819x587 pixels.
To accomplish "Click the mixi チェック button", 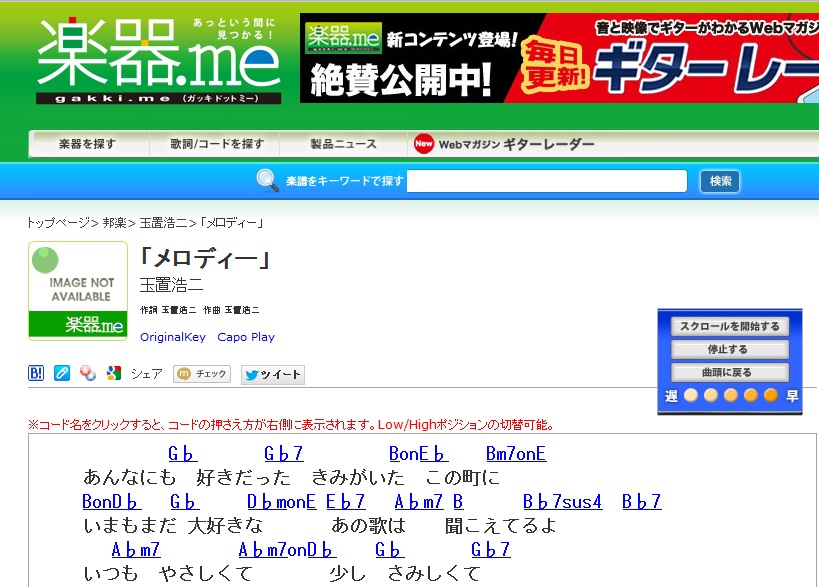I will point(202,374).
